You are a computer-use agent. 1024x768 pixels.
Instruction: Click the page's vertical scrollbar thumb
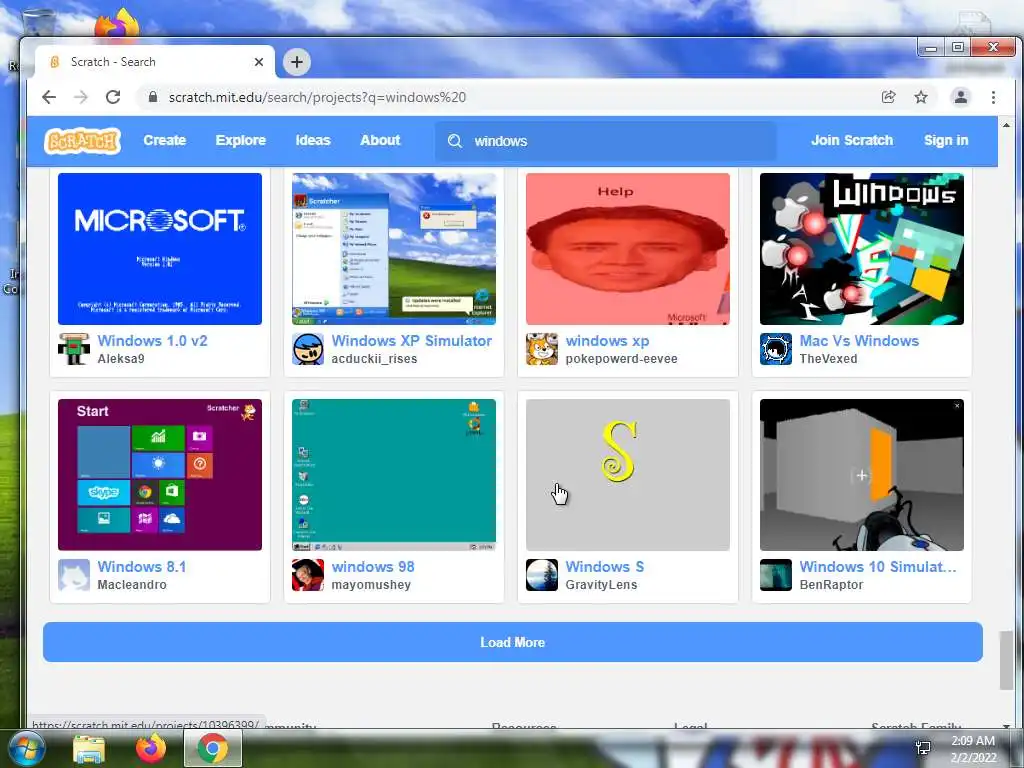tap(1006, 660)
